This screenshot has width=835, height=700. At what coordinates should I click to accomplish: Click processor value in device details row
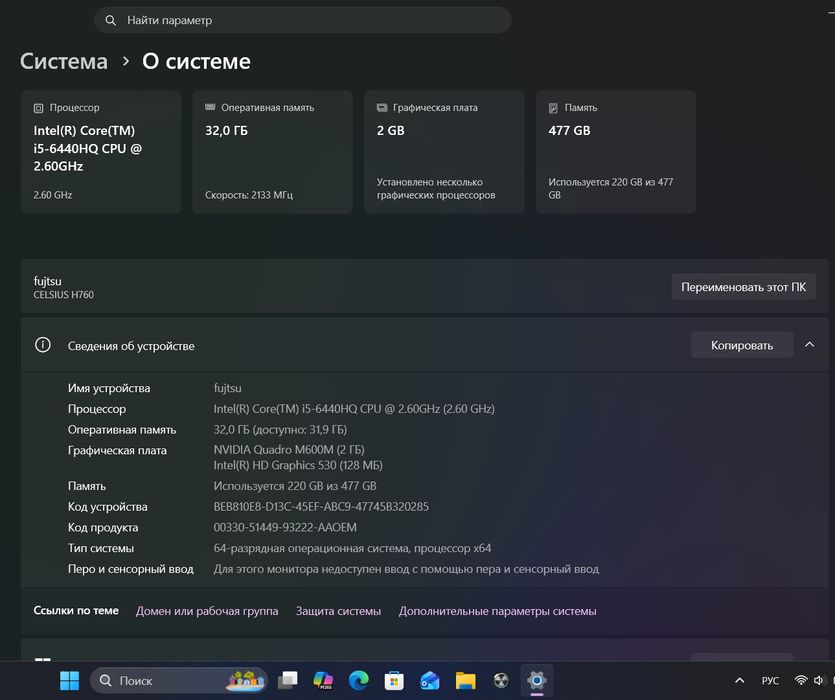(354, 409)
